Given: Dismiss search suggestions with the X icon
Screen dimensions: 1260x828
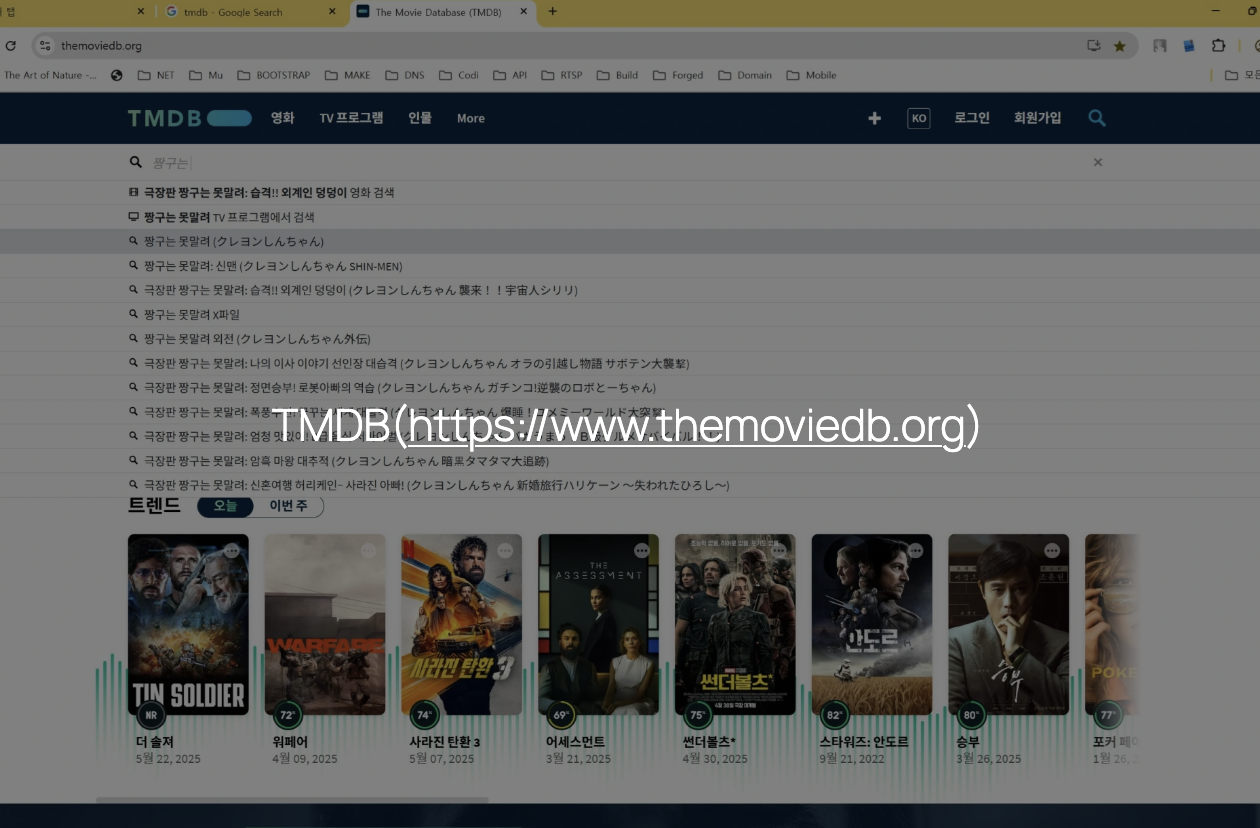Looking at the screenshot, I should click(x=1097, y=161).
